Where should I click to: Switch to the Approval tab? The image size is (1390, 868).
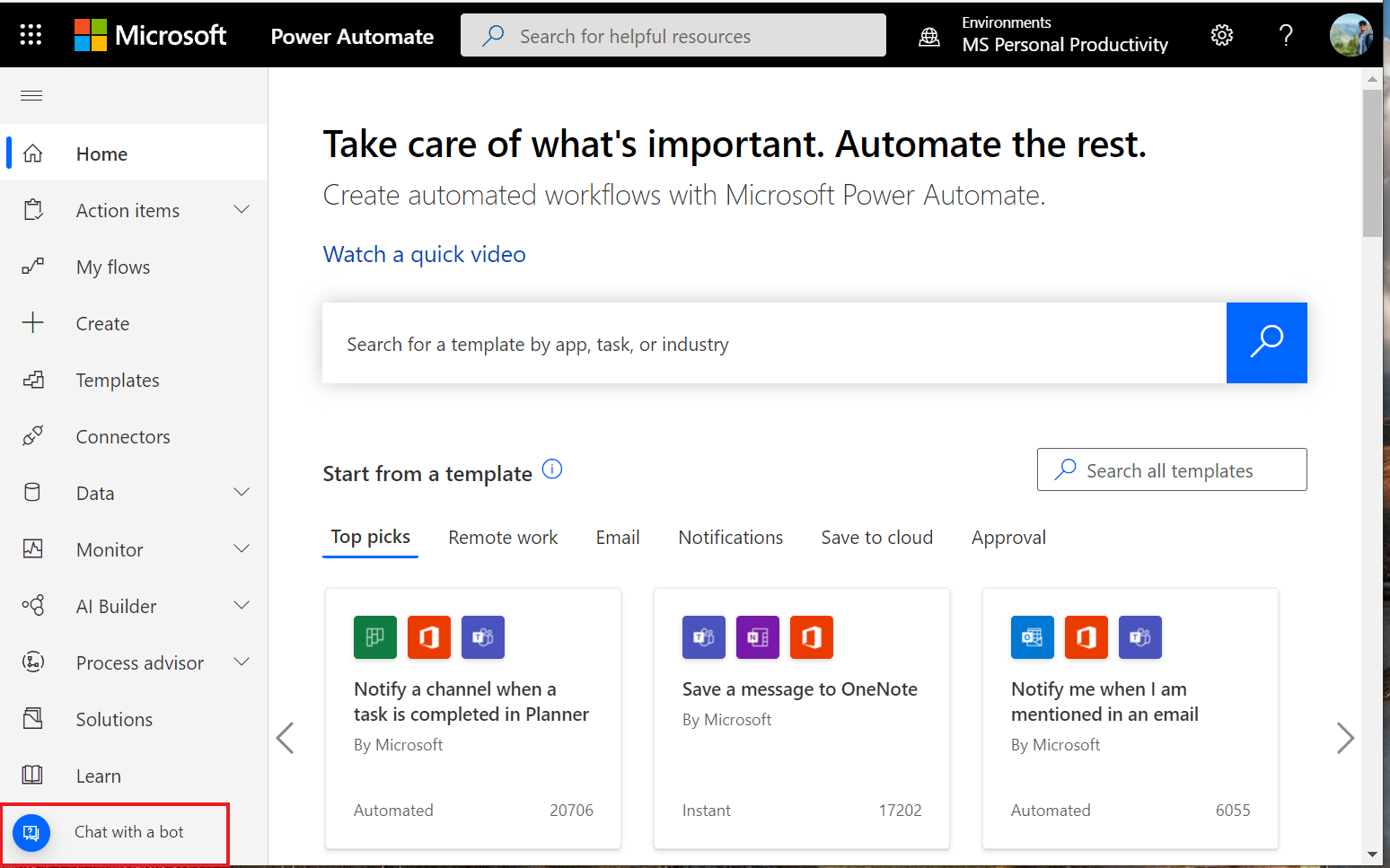[x=1008, y=537]
